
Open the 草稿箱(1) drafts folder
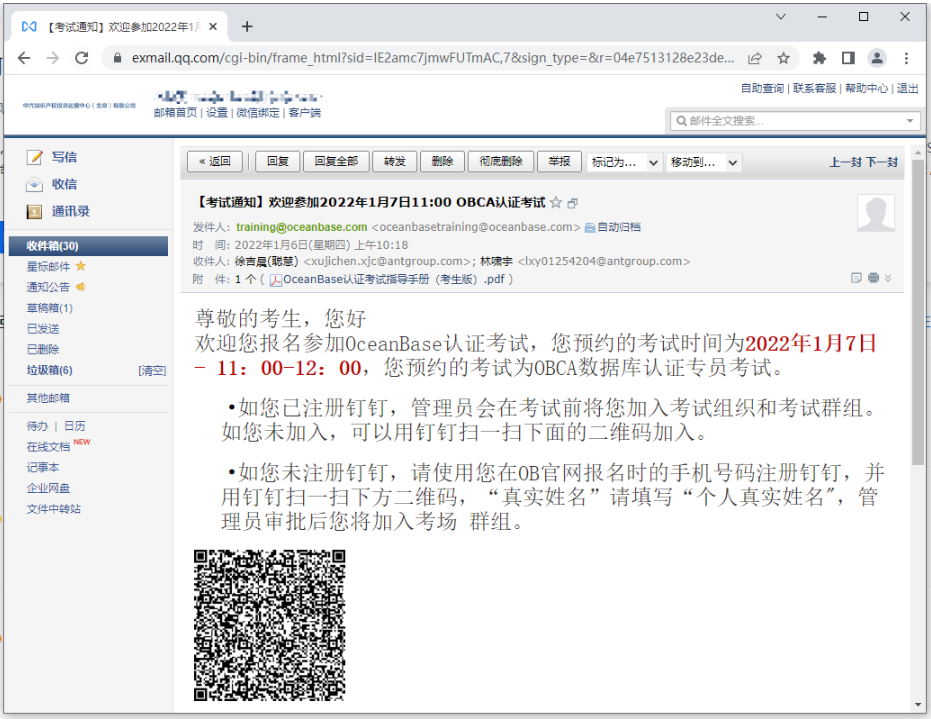pos(50,308)
